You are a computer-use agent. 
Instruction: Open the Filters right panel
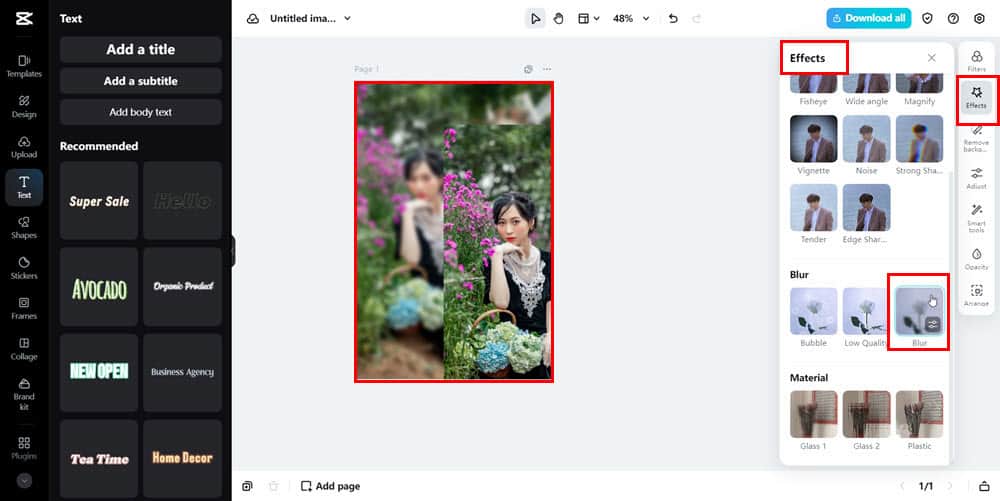tap(976, 61)
